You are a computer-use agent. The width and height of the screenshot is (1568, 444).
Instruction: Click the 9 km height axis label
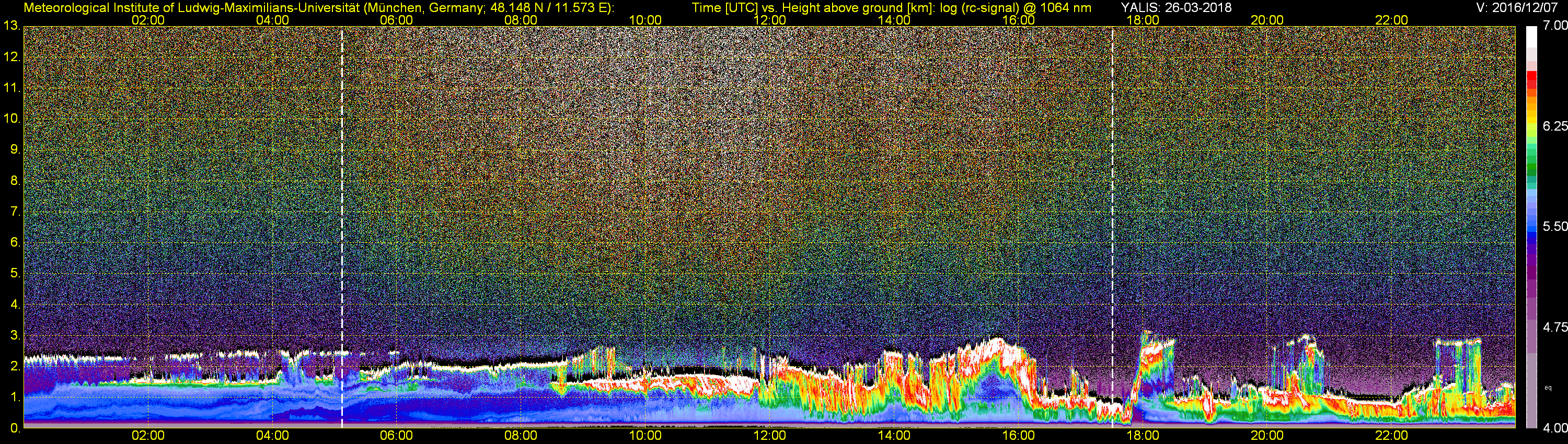click(x=15, y=149)
